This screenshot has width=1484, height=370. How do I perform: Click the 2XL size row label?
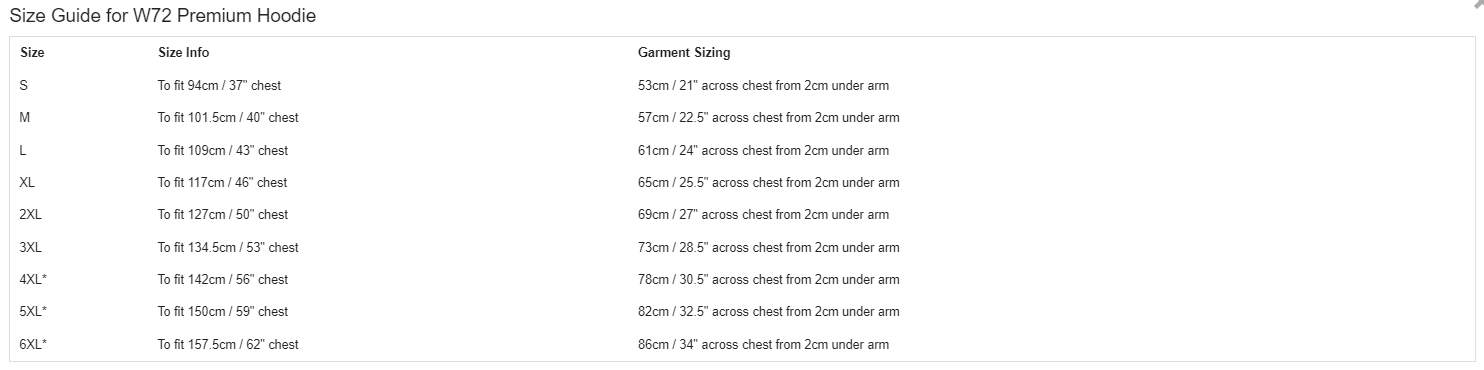(x=30, y=214)
